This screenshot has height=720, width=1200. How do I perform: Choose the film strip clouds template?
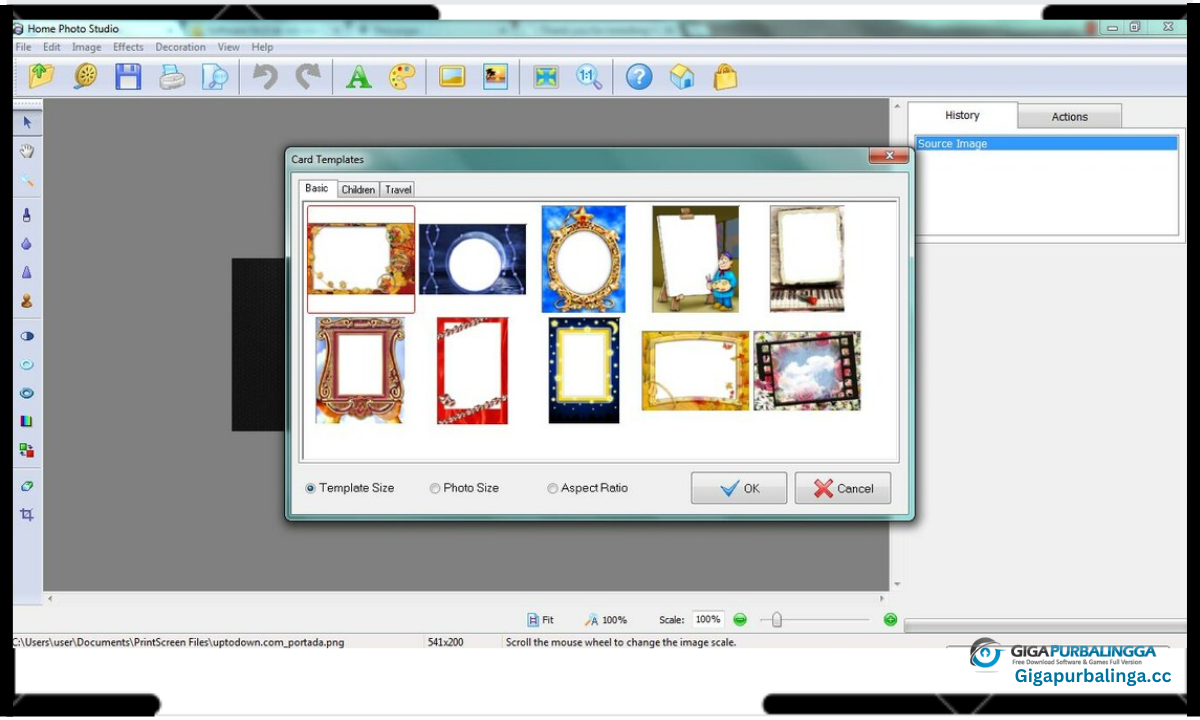[807, 371]
